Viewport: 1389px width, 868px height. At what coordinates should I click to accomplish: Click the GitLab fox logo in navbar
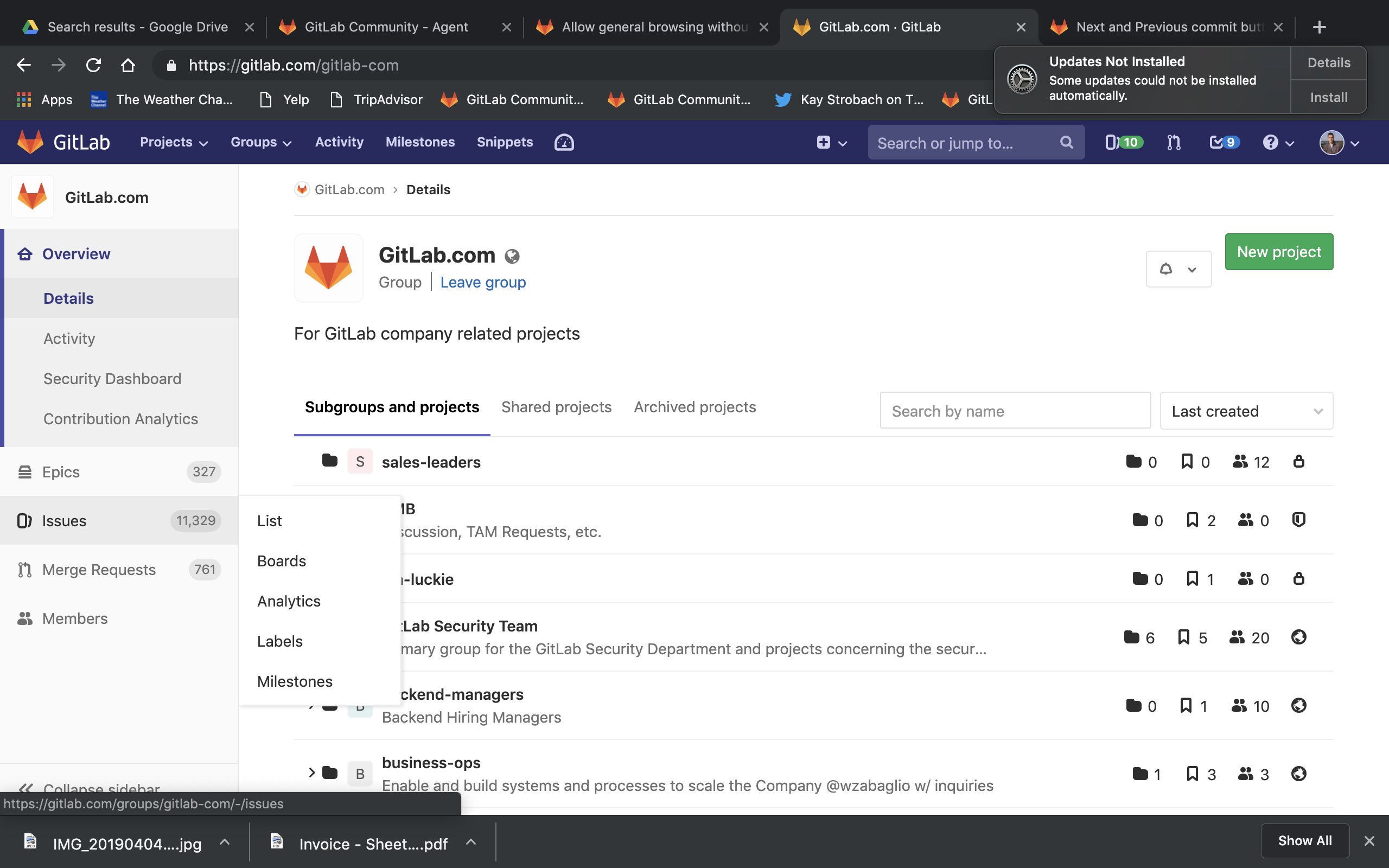[x=31, y=142]
